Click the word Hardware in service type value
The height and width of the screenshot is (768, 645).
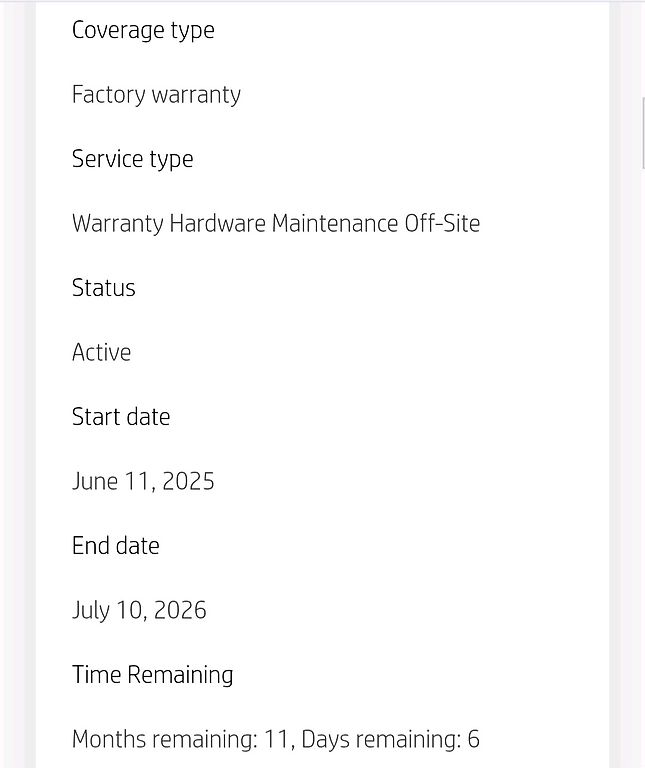[x=217, y=224]
